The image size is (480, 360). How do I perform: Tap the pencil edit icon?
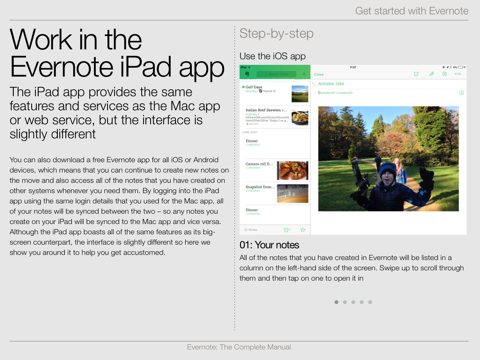click(x=431, y=74)
